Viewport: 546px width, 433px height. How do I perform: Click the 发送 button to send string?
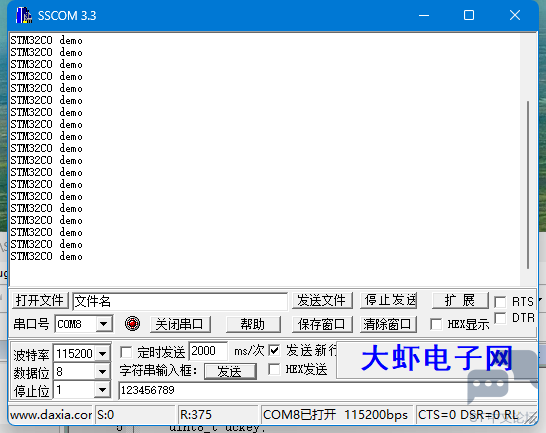coord(230,372)
